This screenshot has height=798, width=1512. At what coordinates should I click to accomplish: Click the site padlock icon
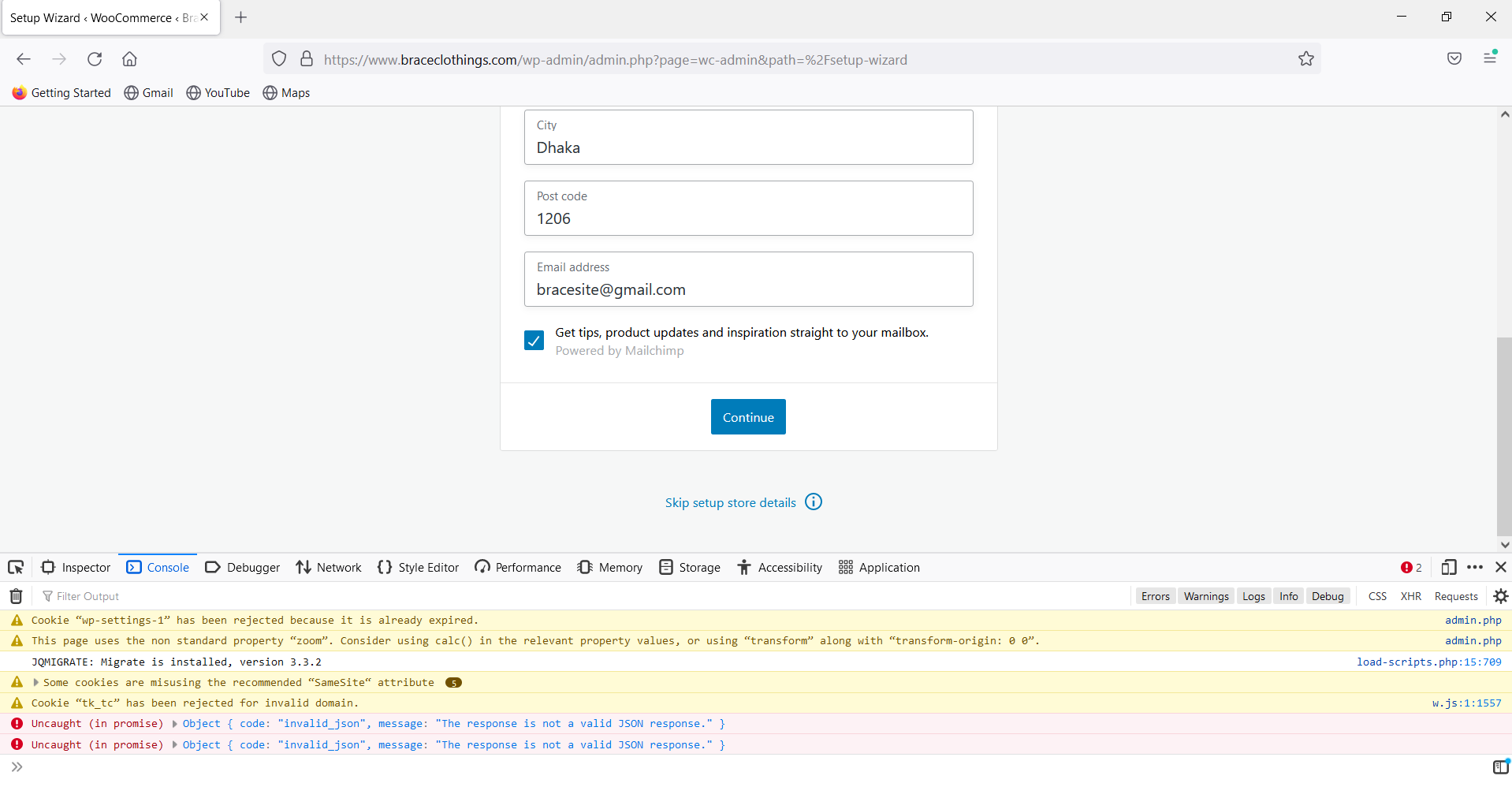pyautogui.click(x=307, y=59)
